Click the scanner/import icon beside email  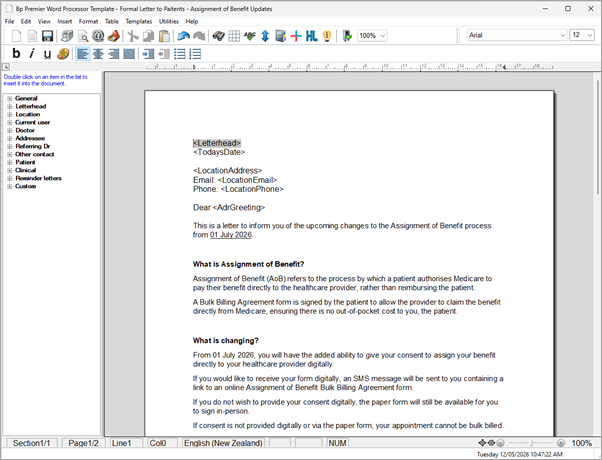(114, 36)
